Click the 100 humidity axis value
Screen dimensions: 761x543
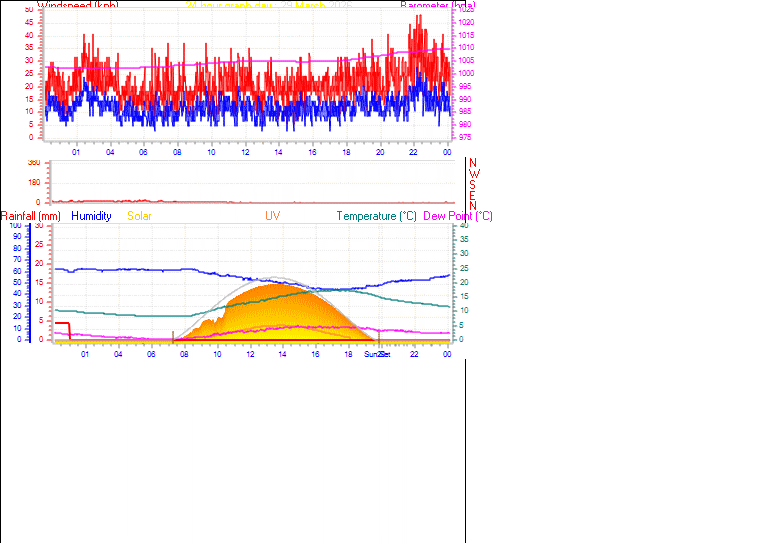(16, 226)
